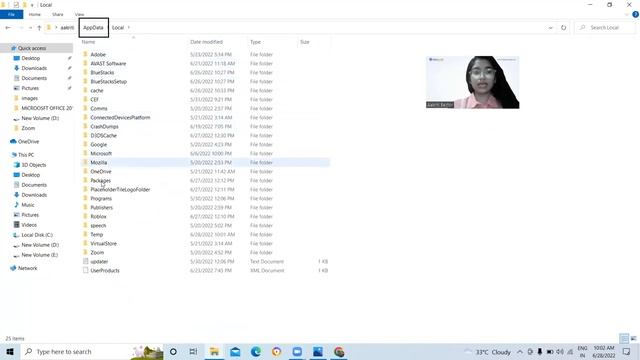The image size is (640, 360).
Task: Select the CEF folder
Action: pos(94,100)
